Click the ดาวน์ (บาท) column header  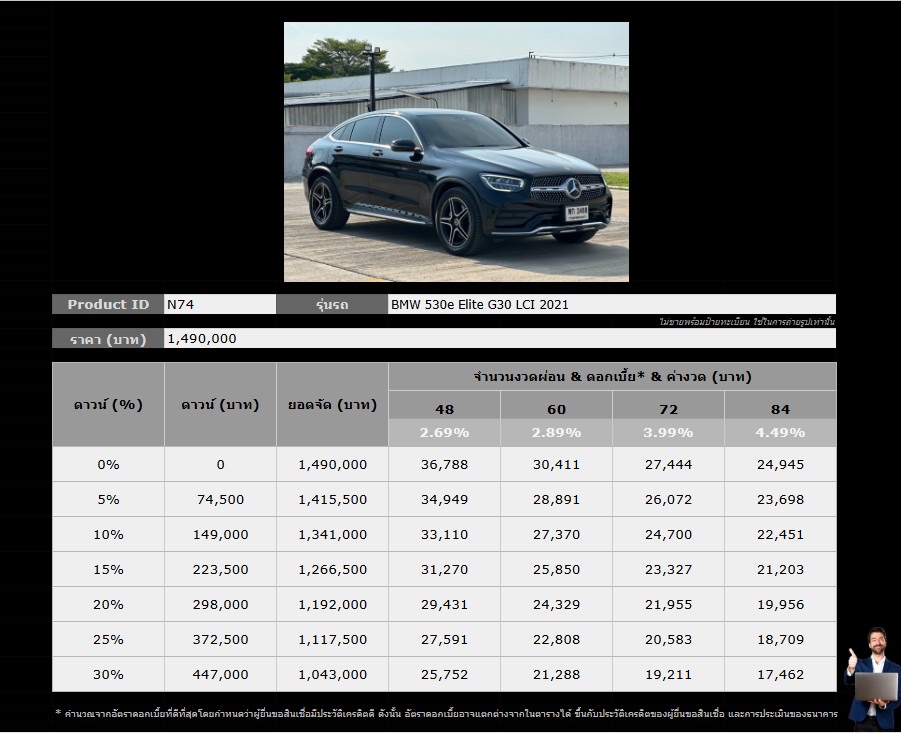point(220,404)
